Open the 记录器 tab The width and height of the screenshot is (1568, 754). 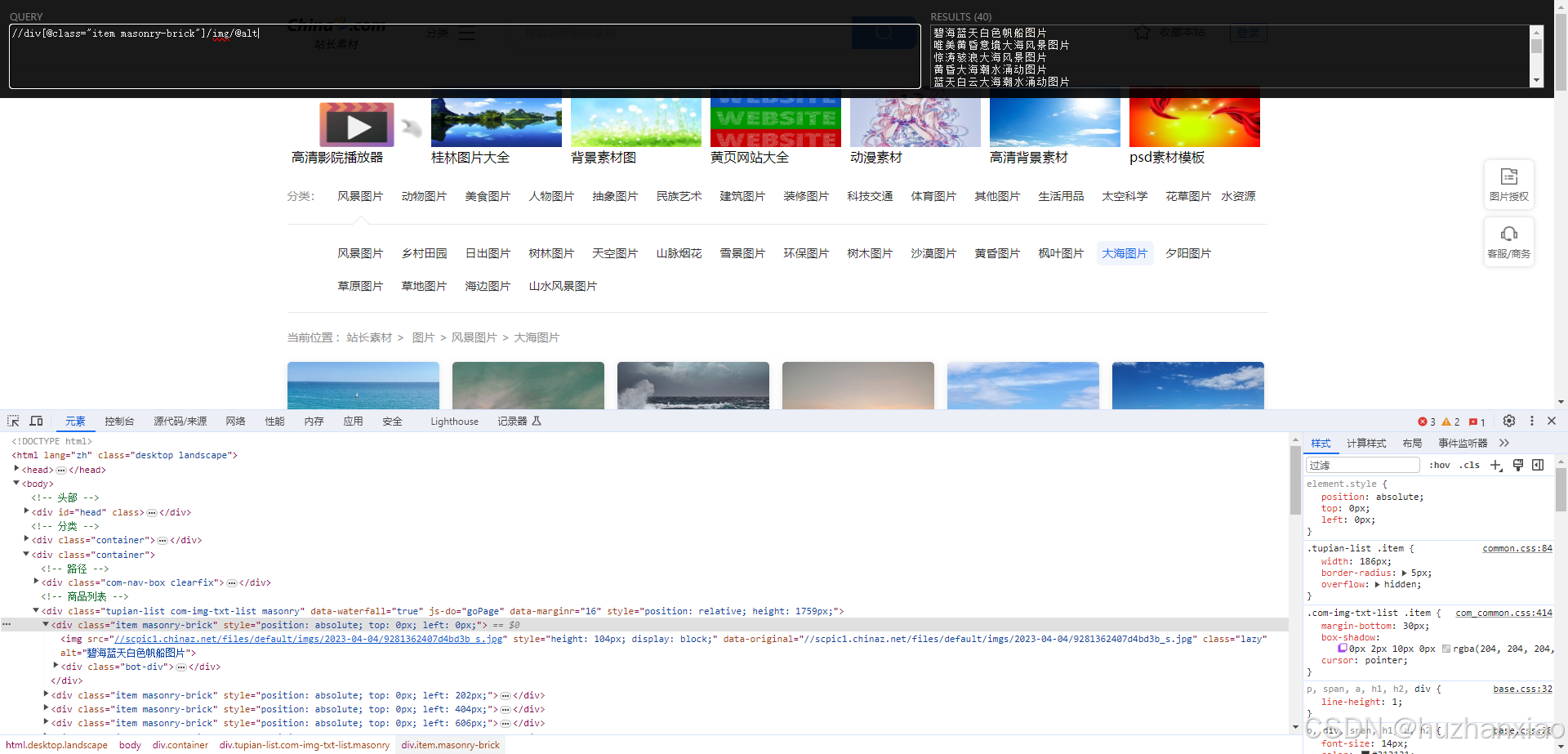pyautogui.click(x=519, y=422)
